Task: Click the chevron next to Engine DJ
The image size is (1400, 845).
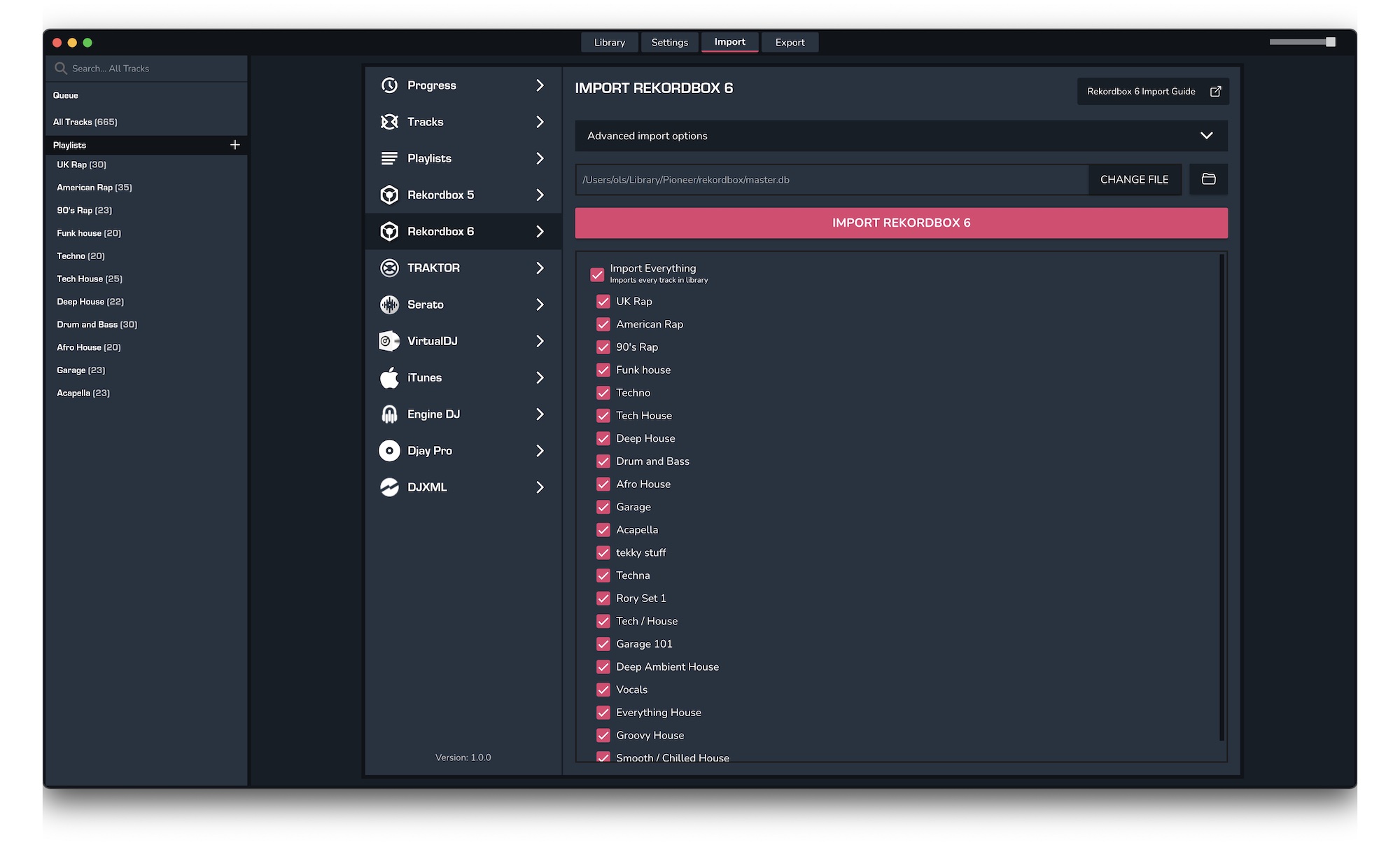Action: [x=540, y=414]
